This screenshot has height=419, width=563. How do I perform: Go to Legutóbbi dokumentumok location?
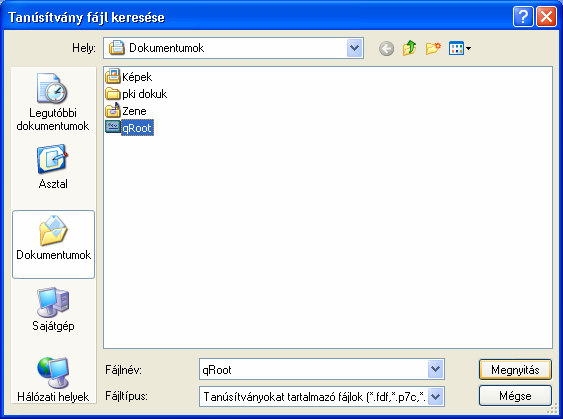click(x=53, y=102)
